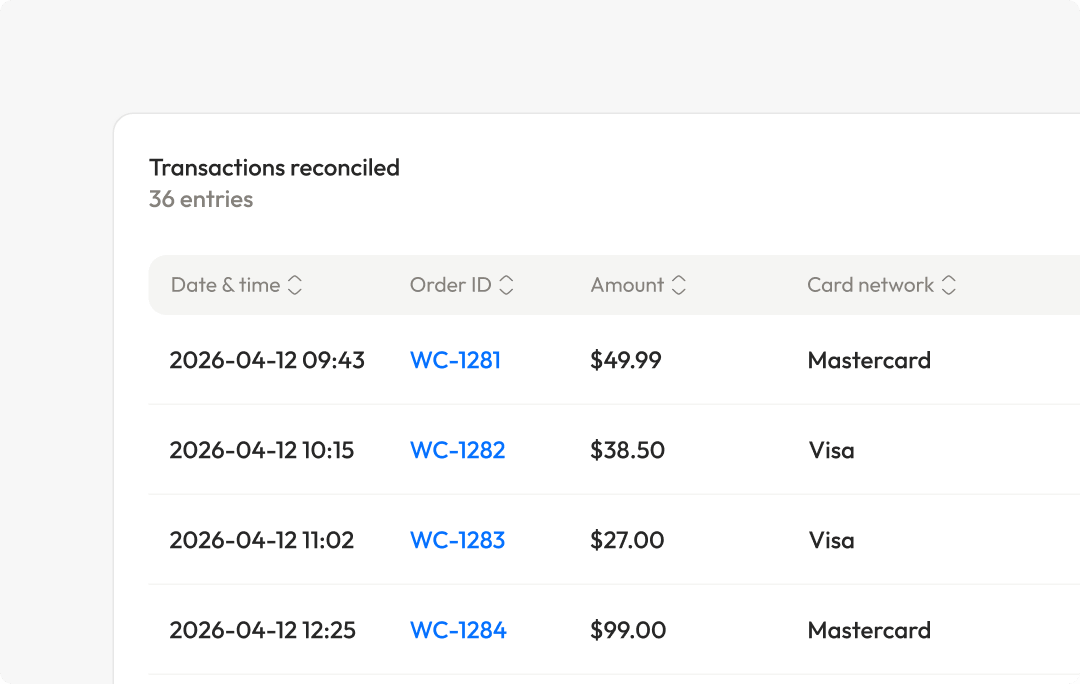Screen dimensions: 1080x684
Task: Sort by Date & time column icon
Action: tap(295, 285)
